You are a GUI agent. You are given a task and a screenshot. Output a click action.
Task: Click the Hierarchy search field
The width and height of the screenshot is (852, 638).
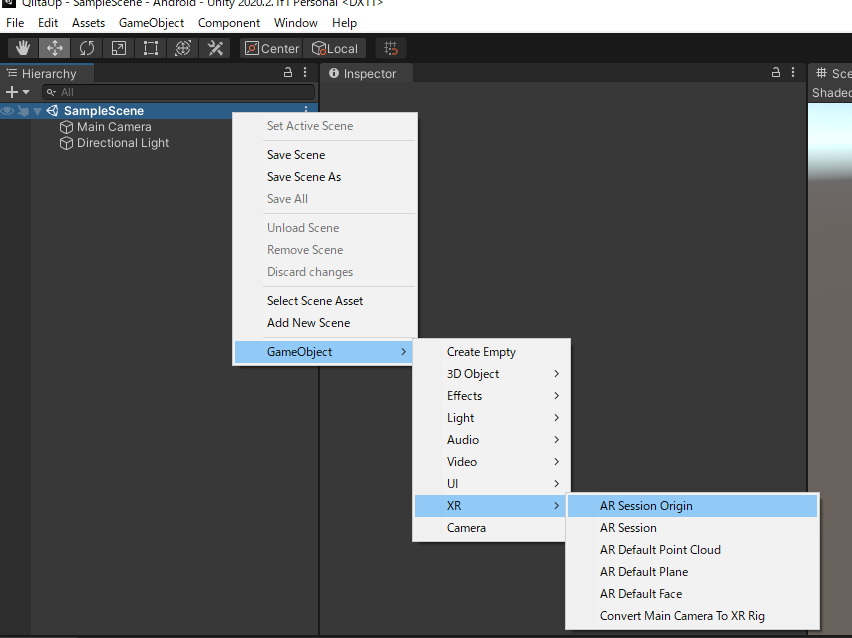178,92
